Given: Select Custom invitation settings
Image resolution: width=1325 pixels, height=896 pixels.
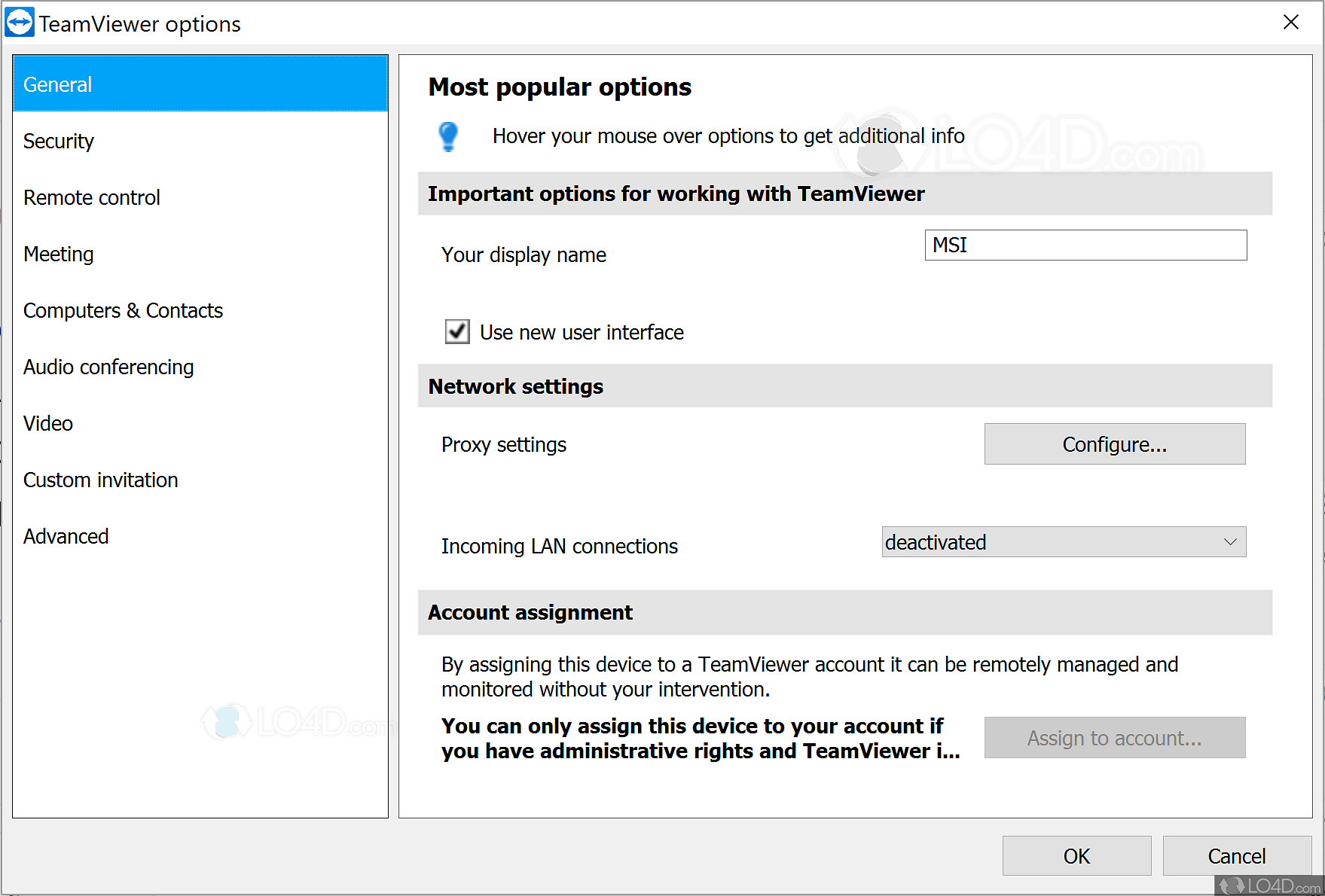Looking at the screenshot, I should (100, 480).
